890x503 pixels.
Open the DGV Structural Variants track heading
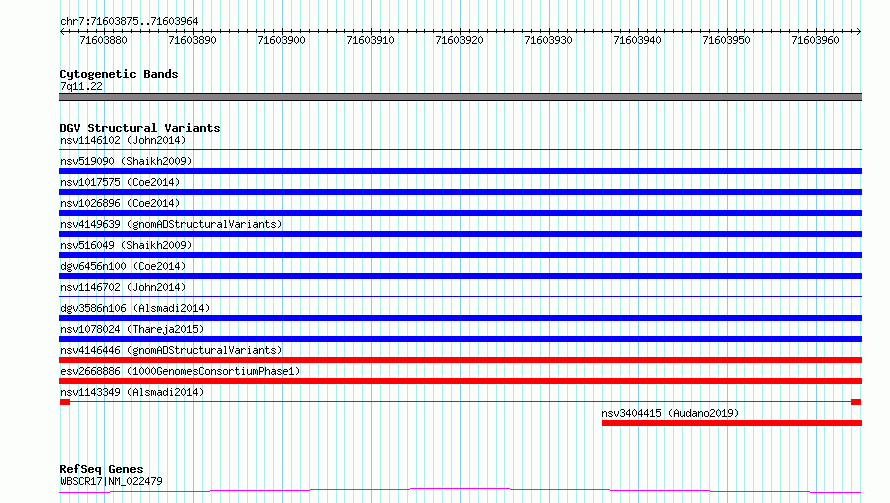click(x=140, y=128)
